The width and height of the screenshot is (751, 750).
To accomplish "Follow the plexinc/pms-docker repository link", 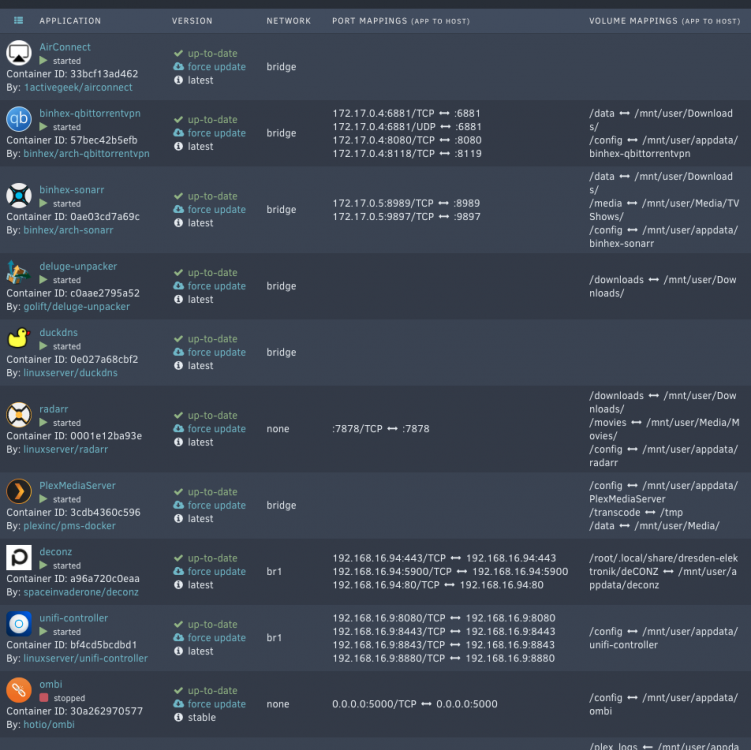I will coord(69,526).
